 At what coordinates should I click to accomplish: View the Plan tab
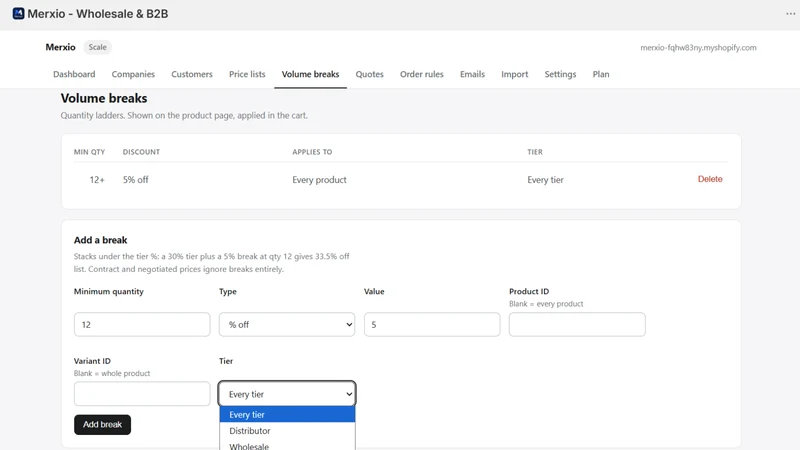point(601,74)
